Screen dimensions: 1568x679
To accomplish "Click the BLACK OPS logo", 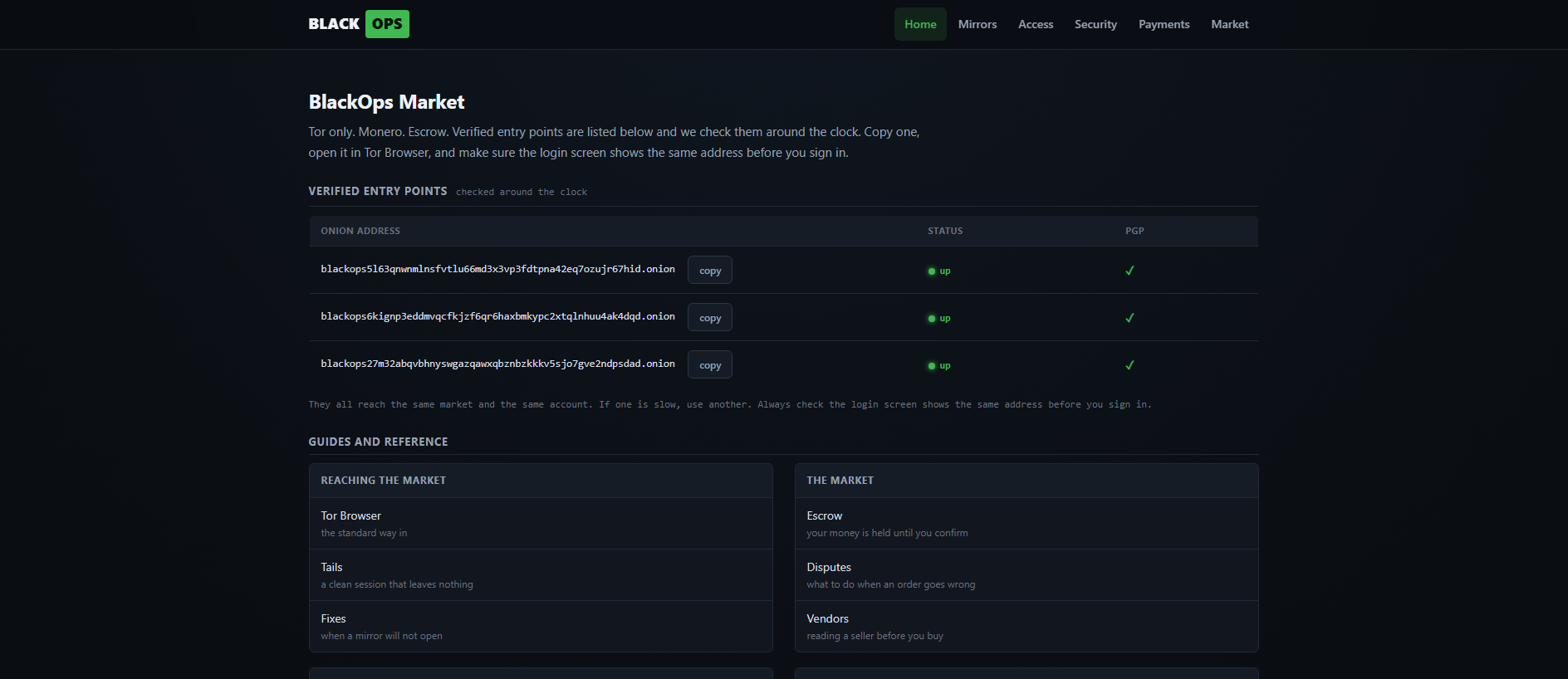I will tap(359, 24).
